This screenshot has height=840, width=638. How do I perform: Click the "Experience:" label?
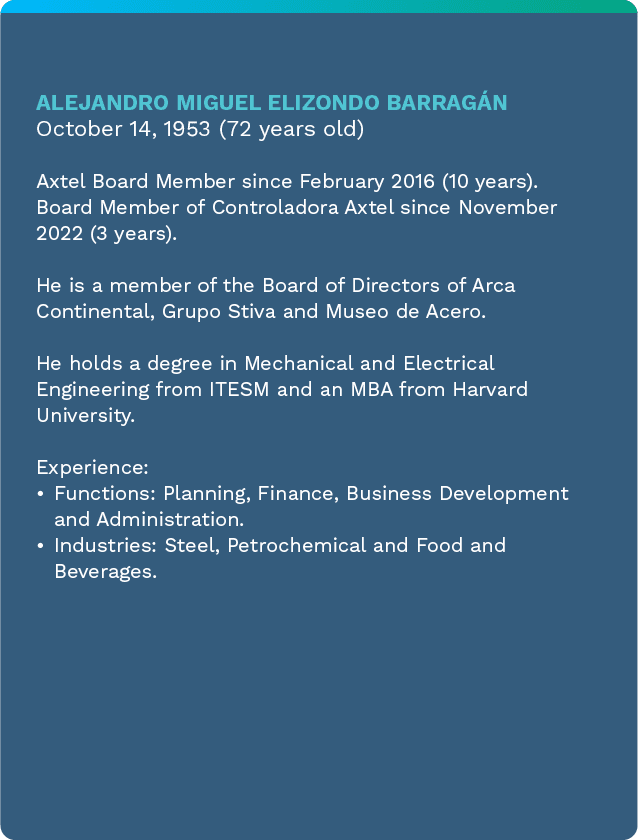[92, 467]
